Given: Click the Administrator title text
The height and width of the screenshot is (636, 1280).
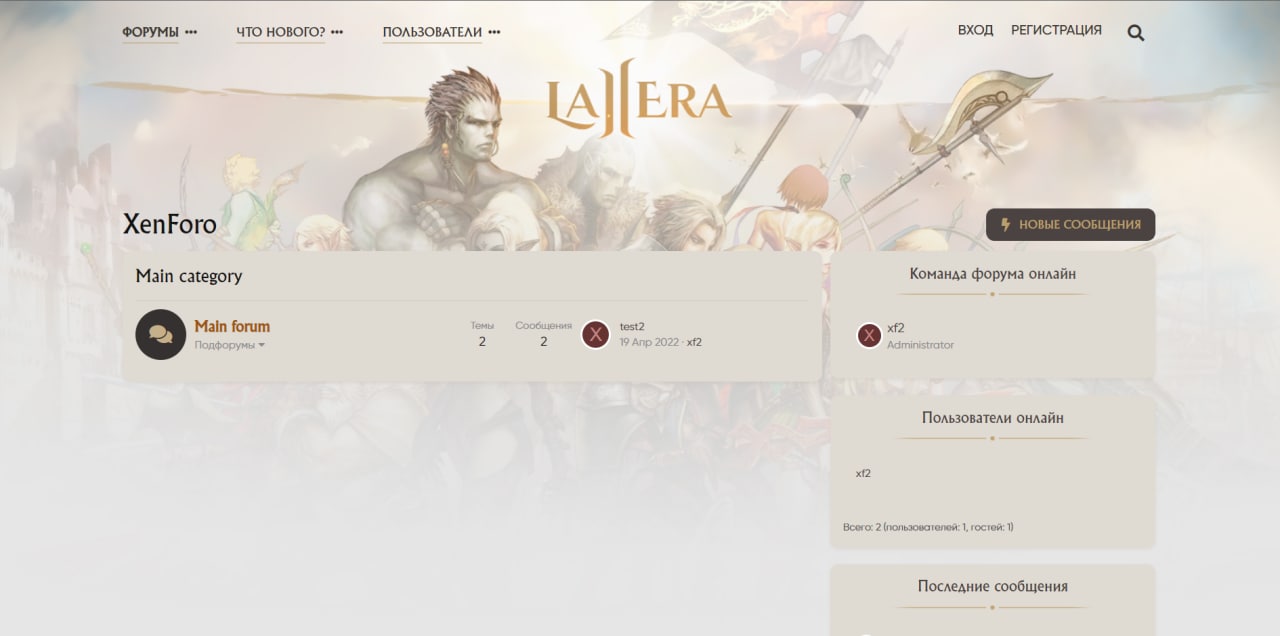Looking at the screenshot, I should click(920, 345).
